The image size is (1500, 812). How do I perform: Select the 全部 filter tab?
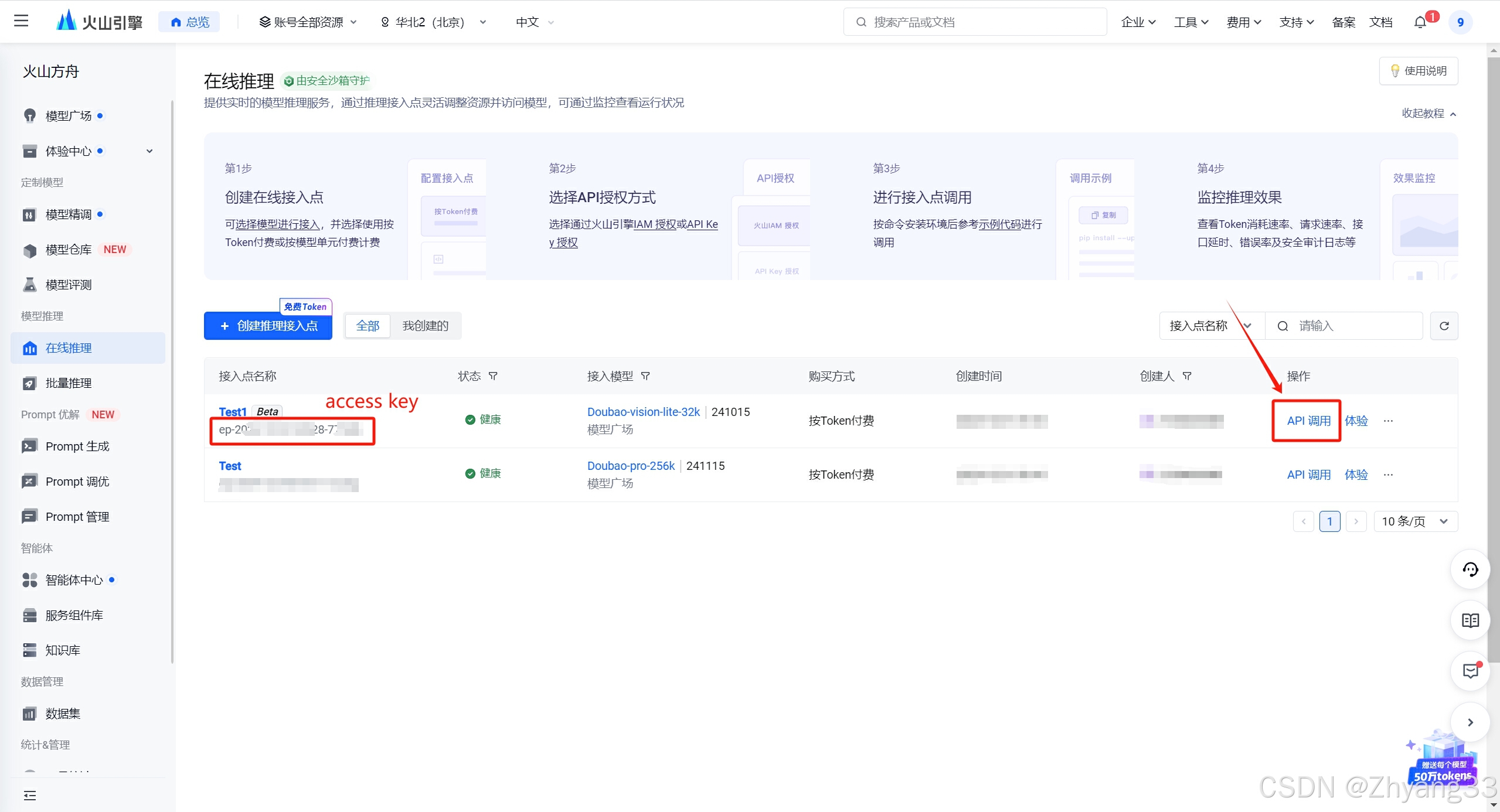click(368, 326)
